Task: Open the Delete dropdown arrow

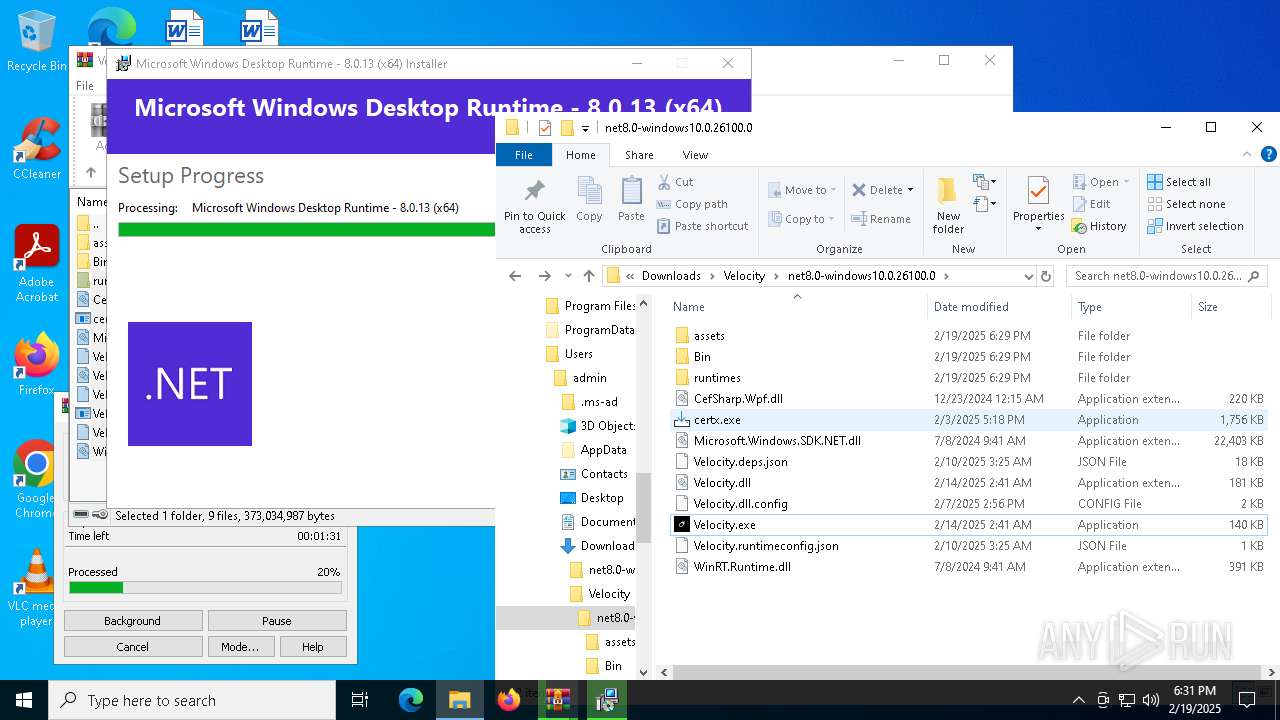Action: [911, 190]
